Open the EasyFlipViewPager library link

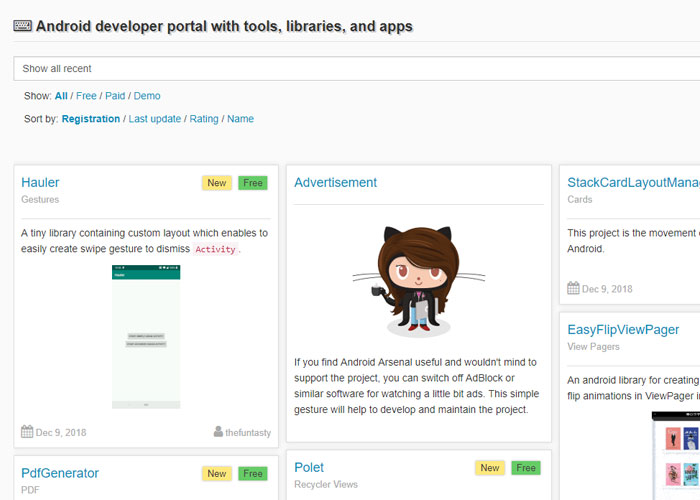(623, 329)
